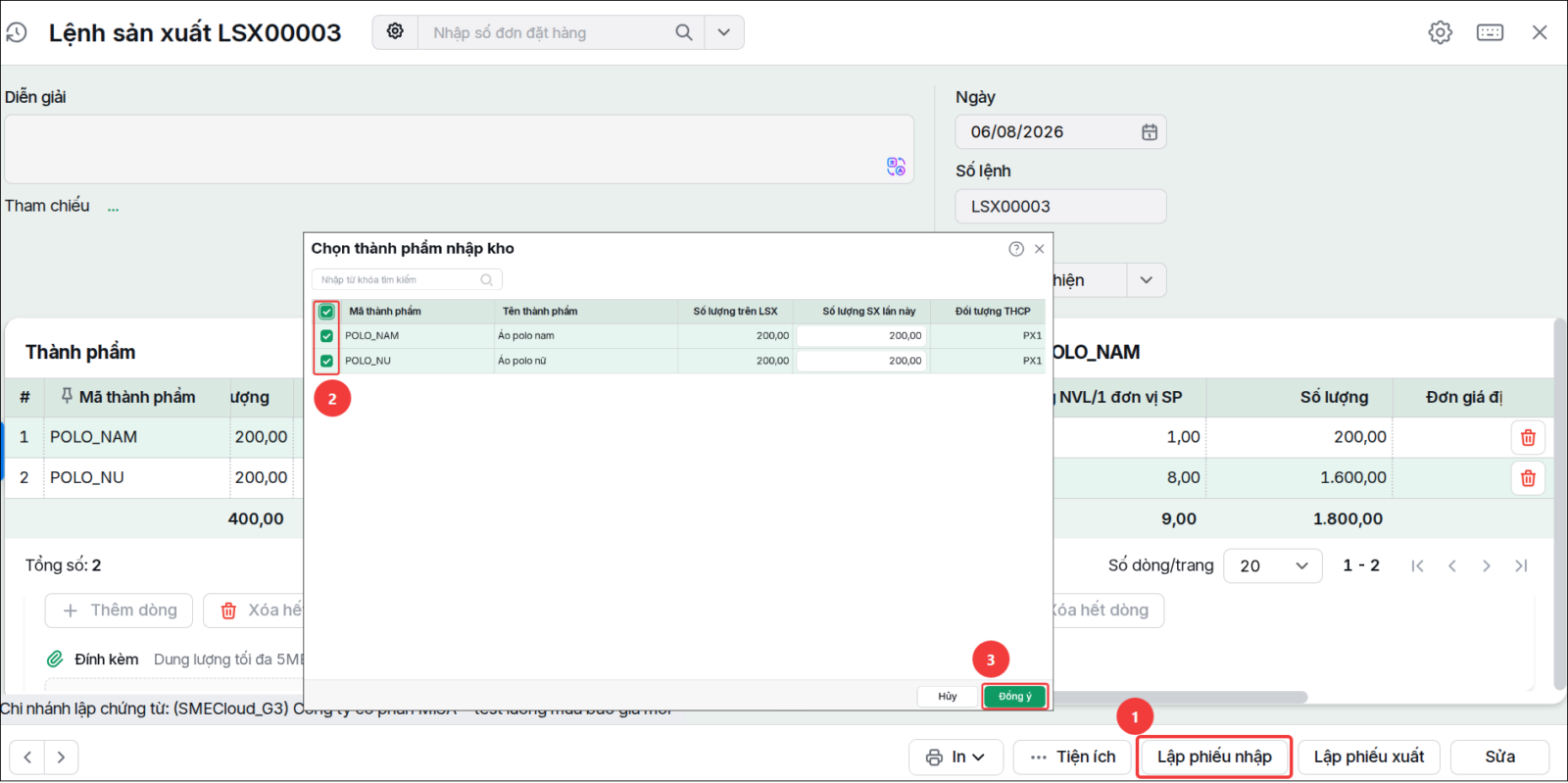Viewport: 1568px width, 783px height.
Task: Show keyboard shortcuts icon
Action: 1490,32
